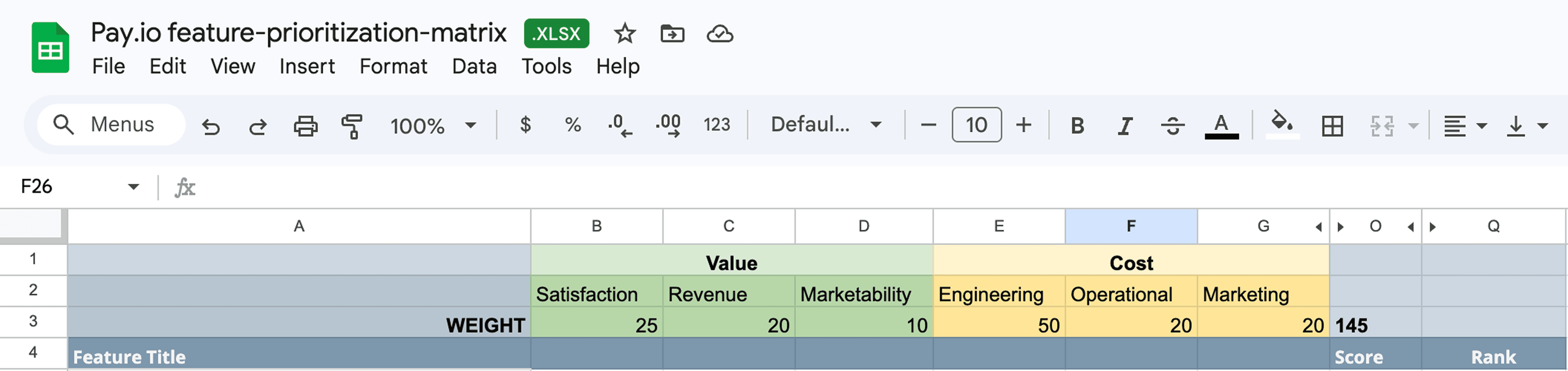Star the spreadsheet

[624, 34]
